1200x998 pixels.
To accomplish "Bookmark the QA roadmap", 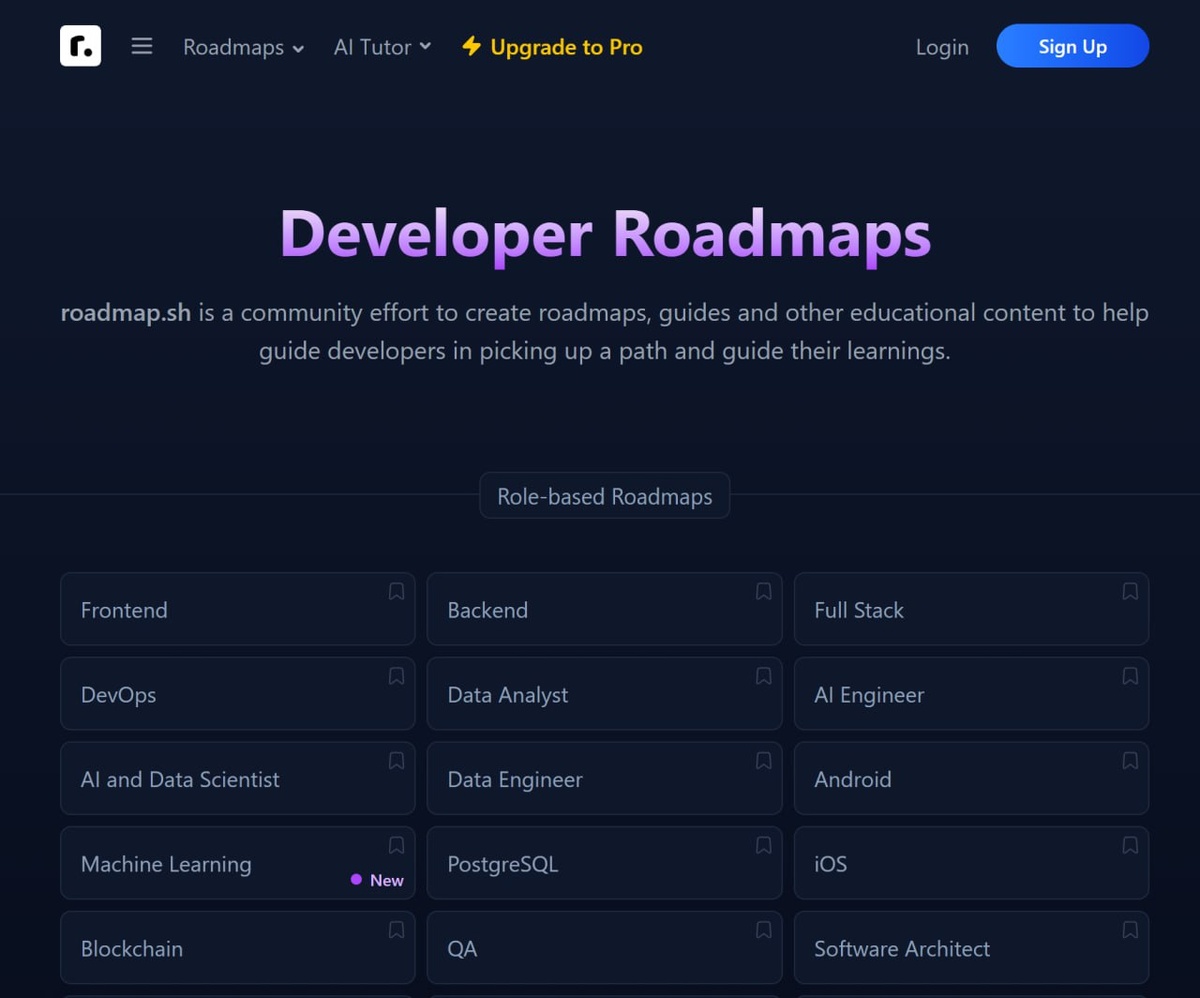I will (763, 930).
